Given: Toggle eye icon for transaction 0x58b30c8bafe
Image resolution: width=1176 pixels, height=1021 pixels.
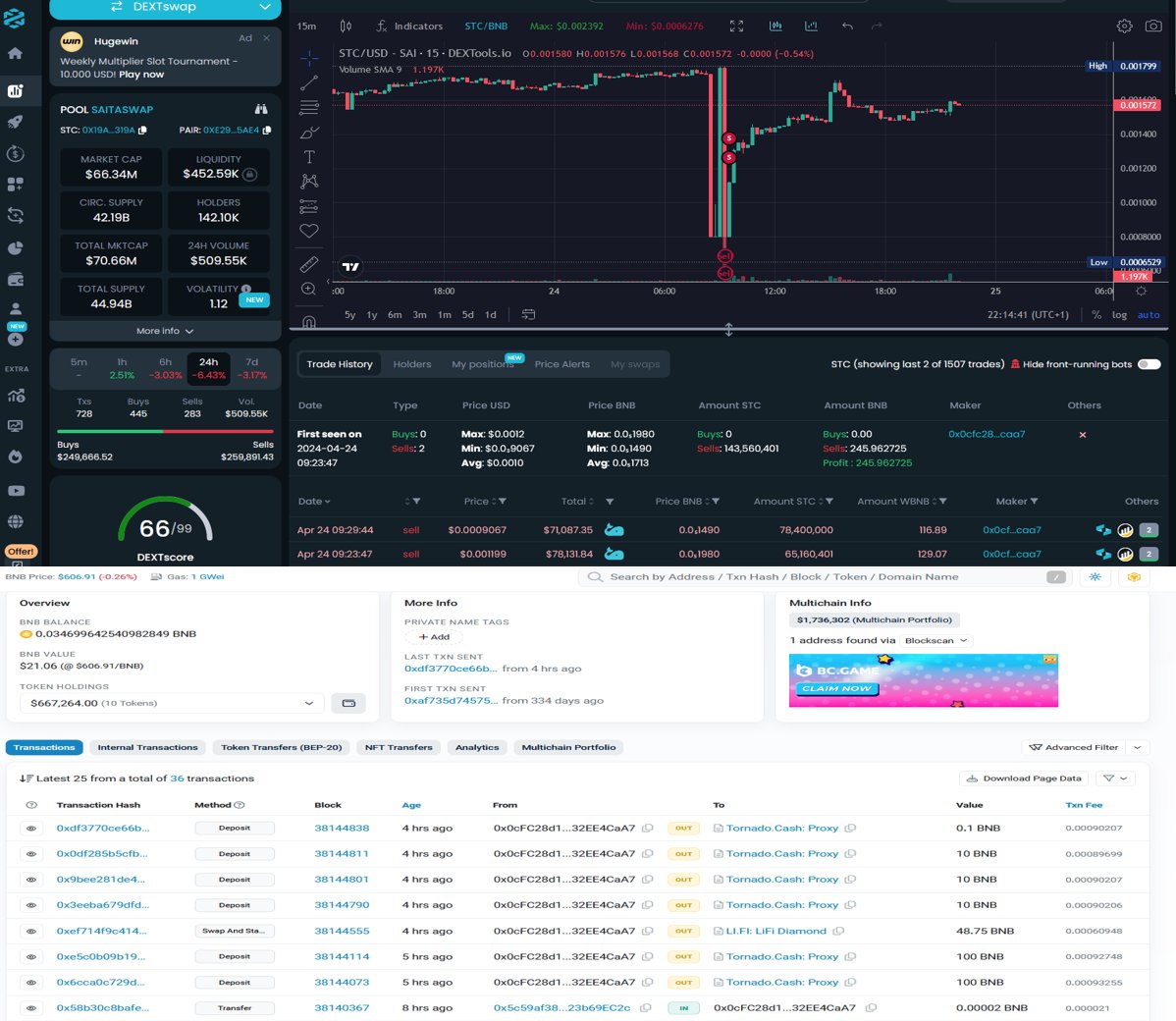Looking at the screenshot, I should 31,1007.
